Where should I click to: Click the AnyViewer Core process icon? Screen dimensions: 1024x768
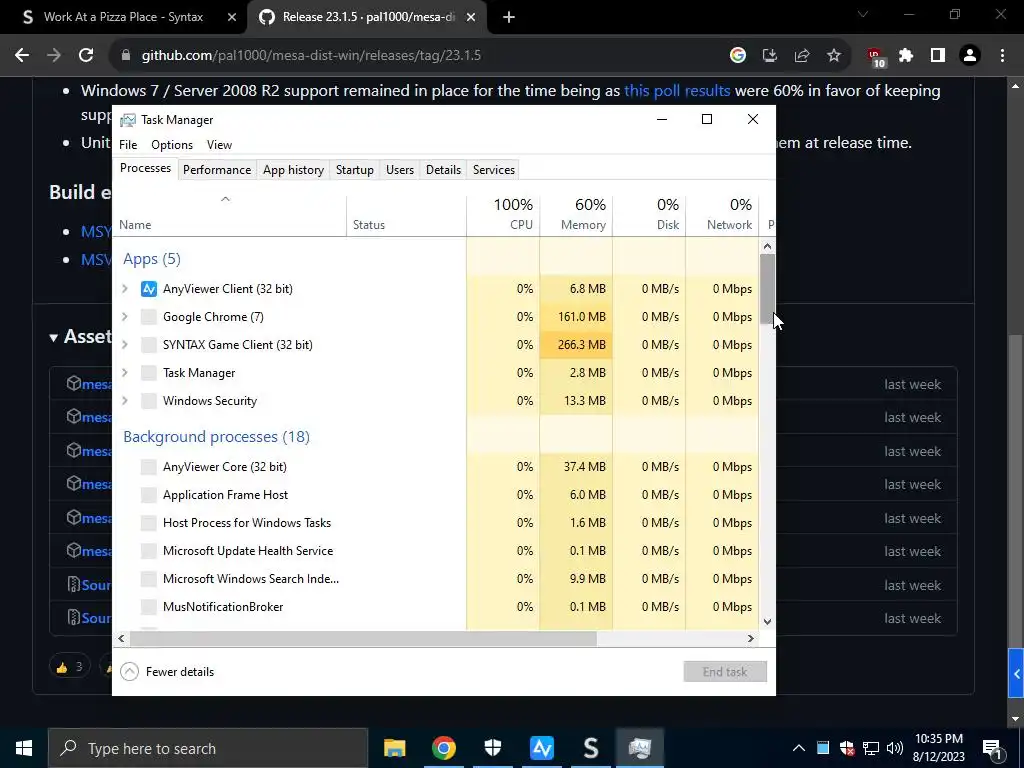(x=149, y=467)
